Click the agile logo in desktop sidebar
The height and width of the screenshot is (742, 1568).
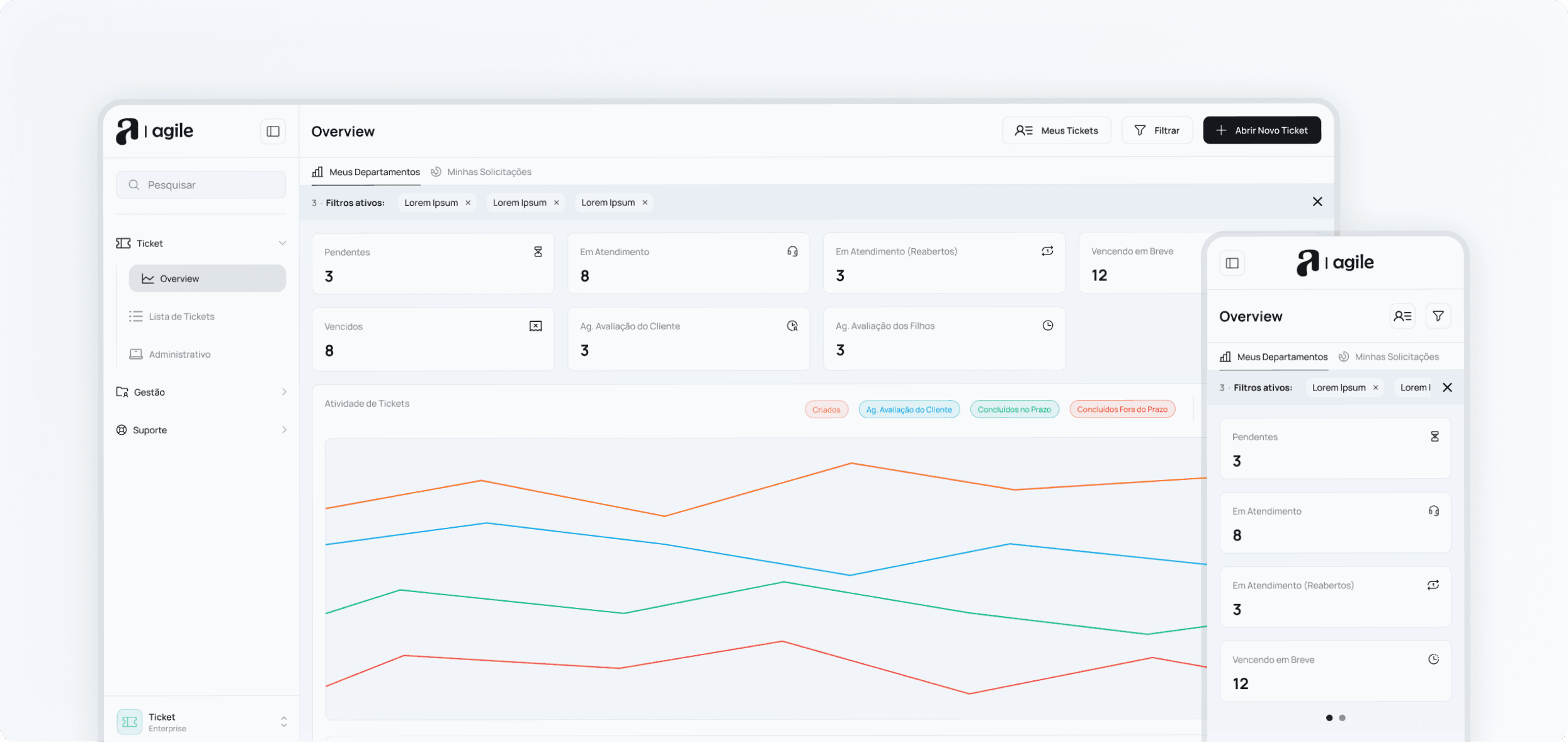(154, 131)
